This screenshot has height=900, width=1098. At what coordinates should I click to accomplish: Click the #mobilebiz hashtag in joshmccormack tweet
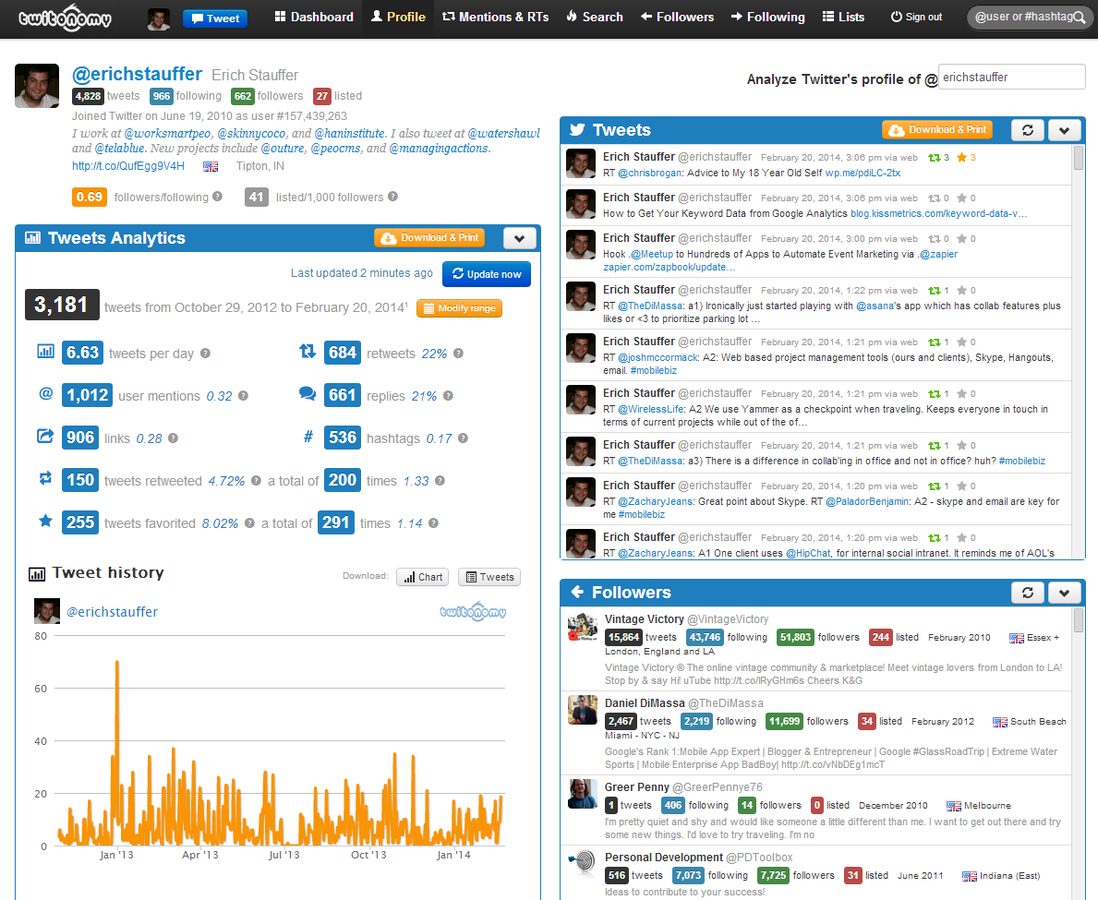click(653, 371)
